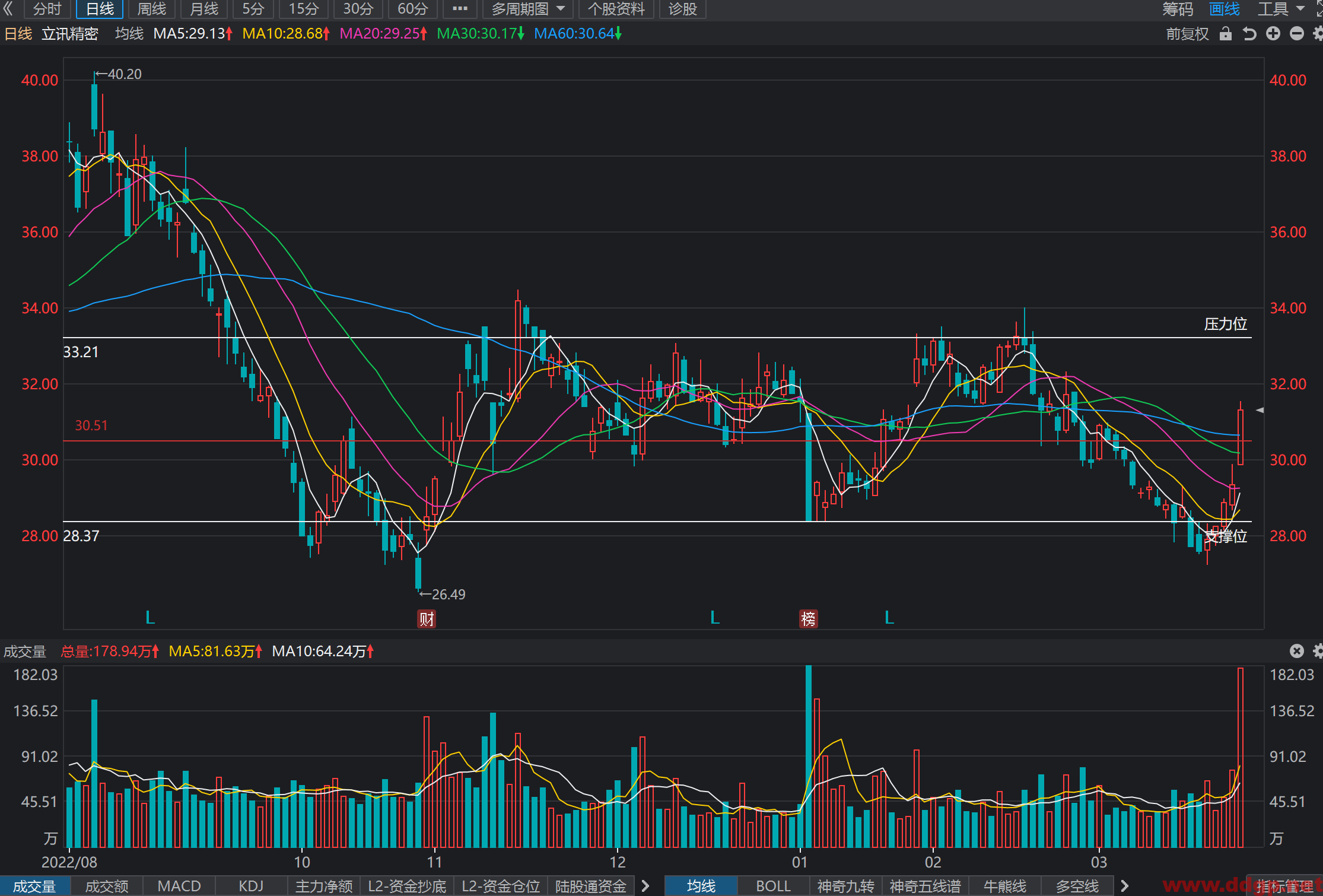This screenshot has width=1323, height=896.
Task: Switch to the MACD indicator tab
Action: pyautogui.click(x=179, y=886)
